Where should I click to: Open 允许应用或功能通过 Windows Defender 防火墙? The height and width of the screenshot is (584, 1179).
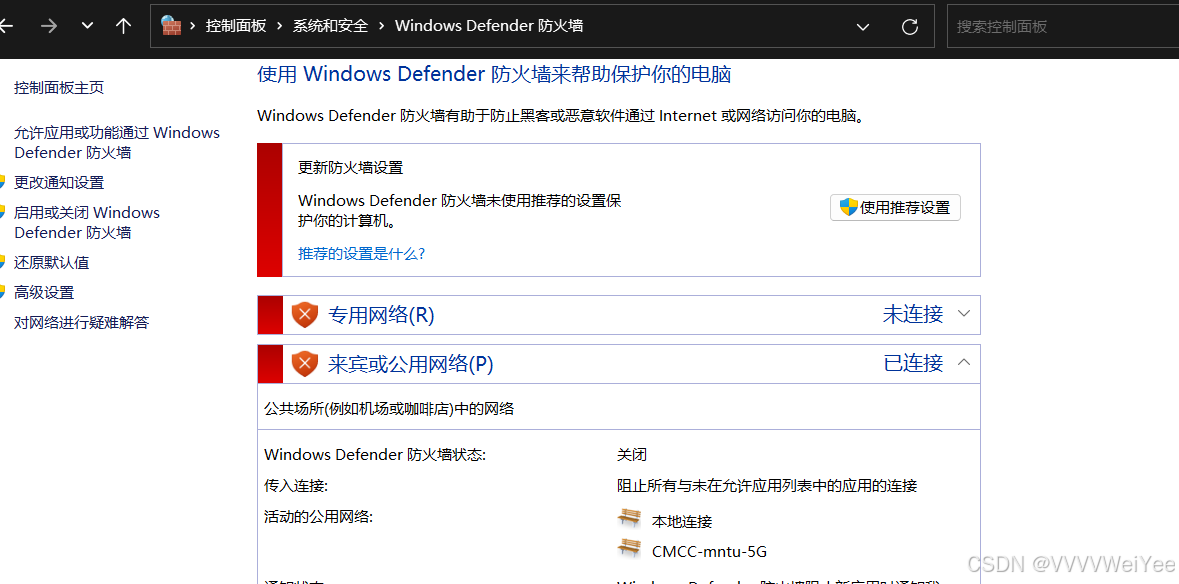point(117,143)
